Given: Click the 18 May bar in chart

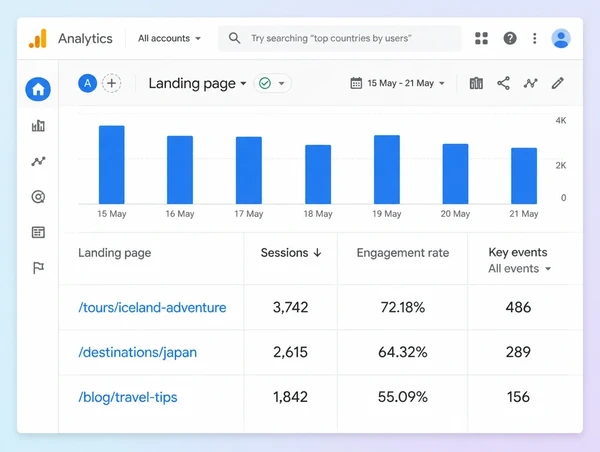Looking at the screenshot, I should coord(318,175).
